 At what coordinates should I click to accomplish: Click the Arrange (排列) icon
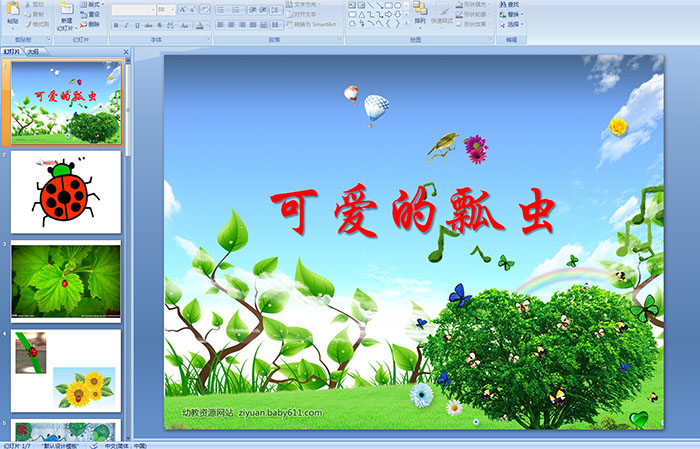[x=420, y=10]
